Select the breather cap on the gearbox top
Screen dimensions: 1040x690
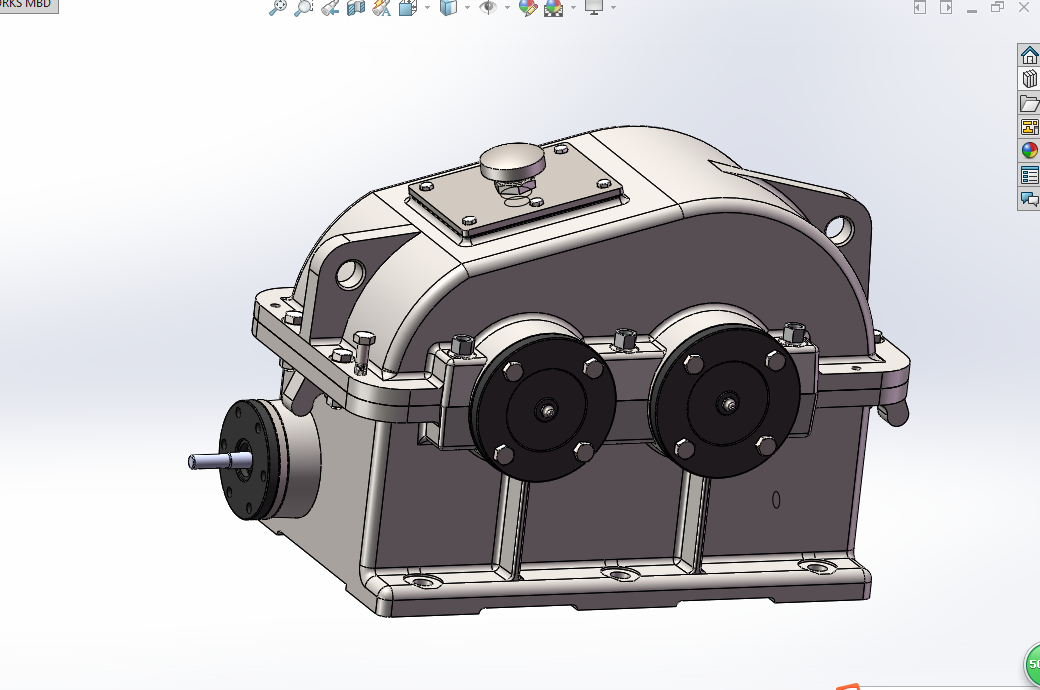(511, 160)
